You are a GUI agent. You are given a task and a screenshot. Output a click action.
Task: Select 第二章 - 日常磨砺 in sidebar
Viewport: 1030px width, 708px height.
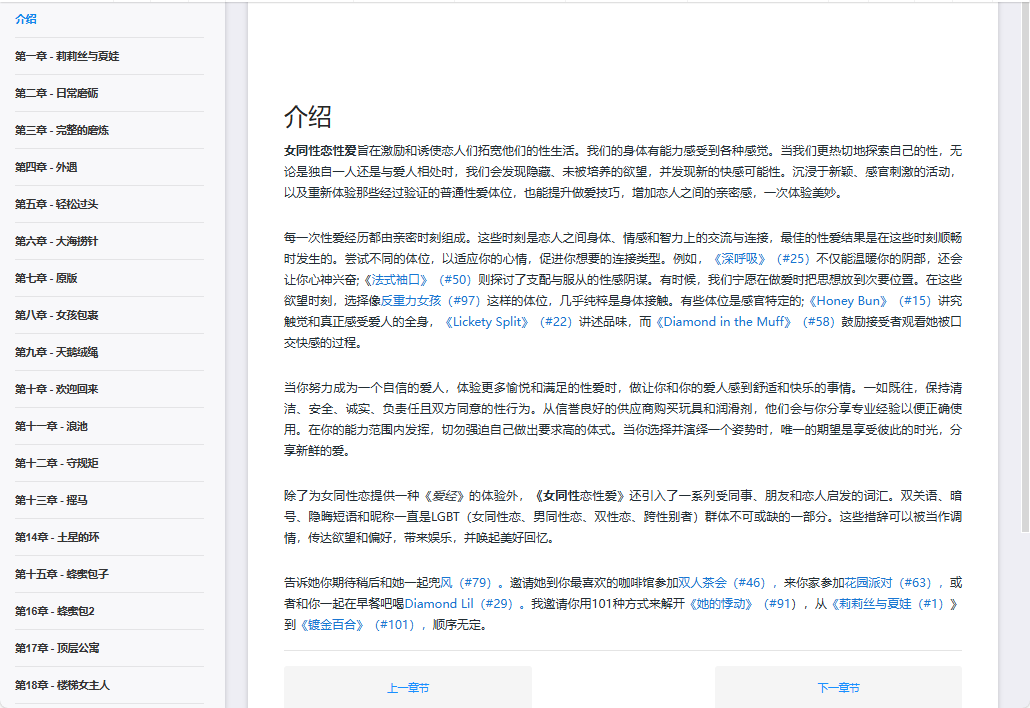[57, 93]
